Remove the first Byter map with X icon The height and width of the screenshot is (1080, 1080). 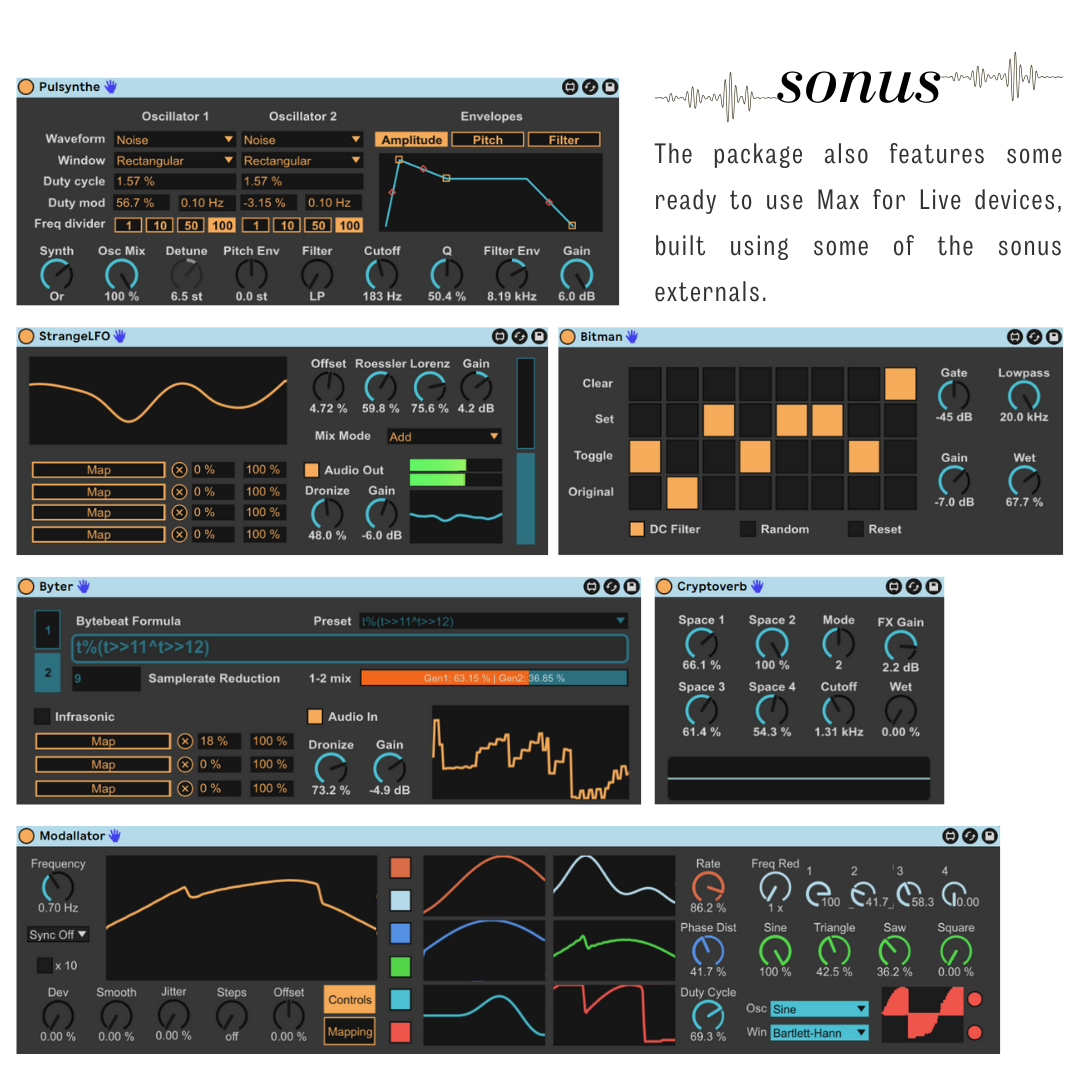185,741
